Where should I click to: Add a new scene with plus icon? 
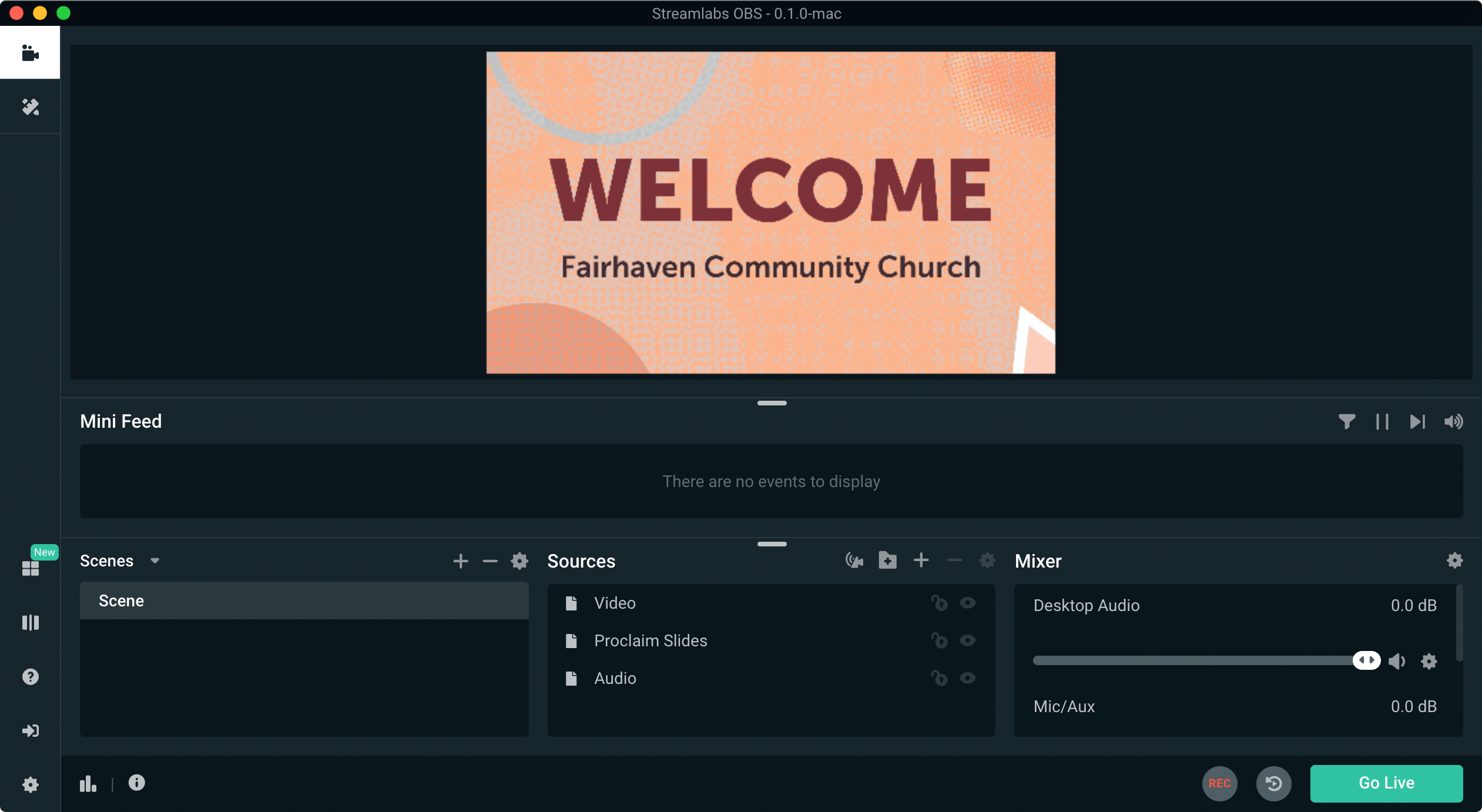(461, 561)
